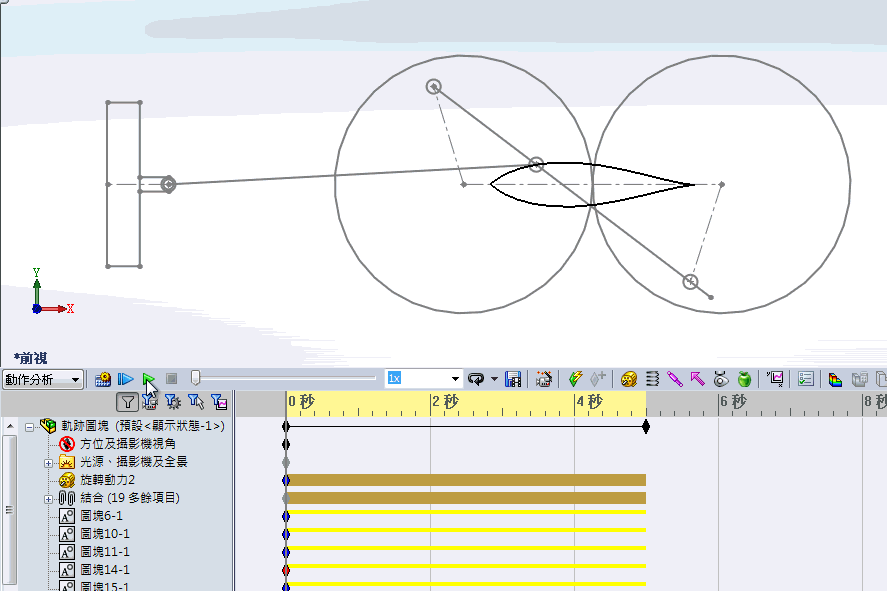Toggle Filter Driving funnel icon
887x591 pixels.
pos(173,402)
